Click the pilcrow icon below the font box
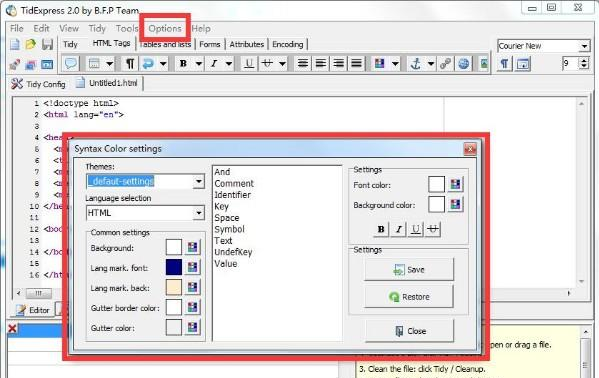 point(504,63)
